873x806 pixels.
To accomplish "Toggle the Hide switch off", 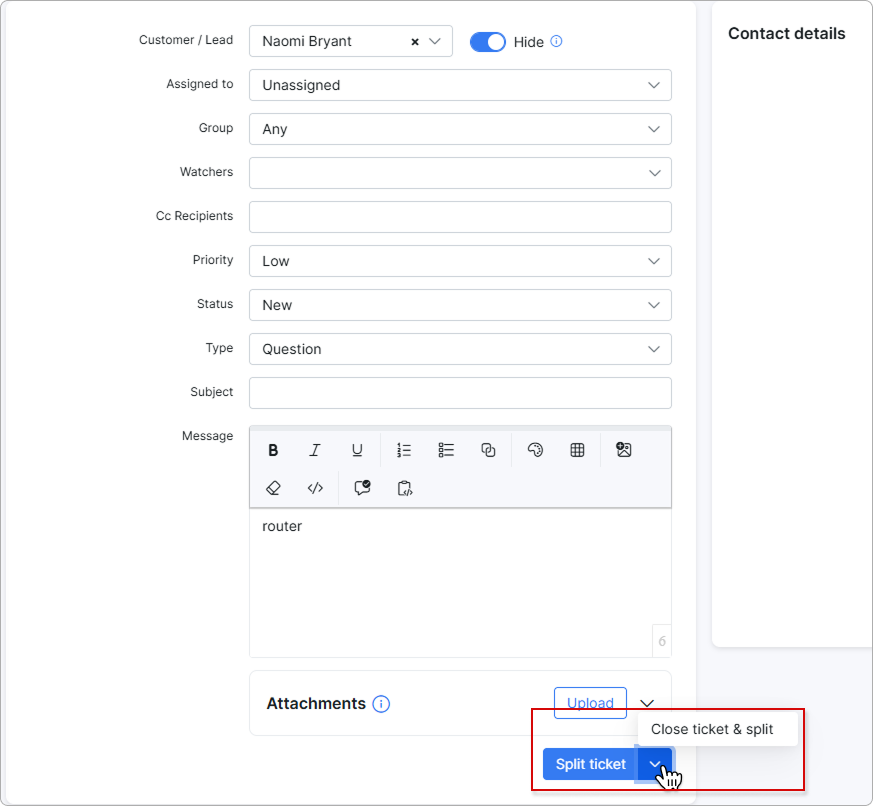I will click(488, 42).
